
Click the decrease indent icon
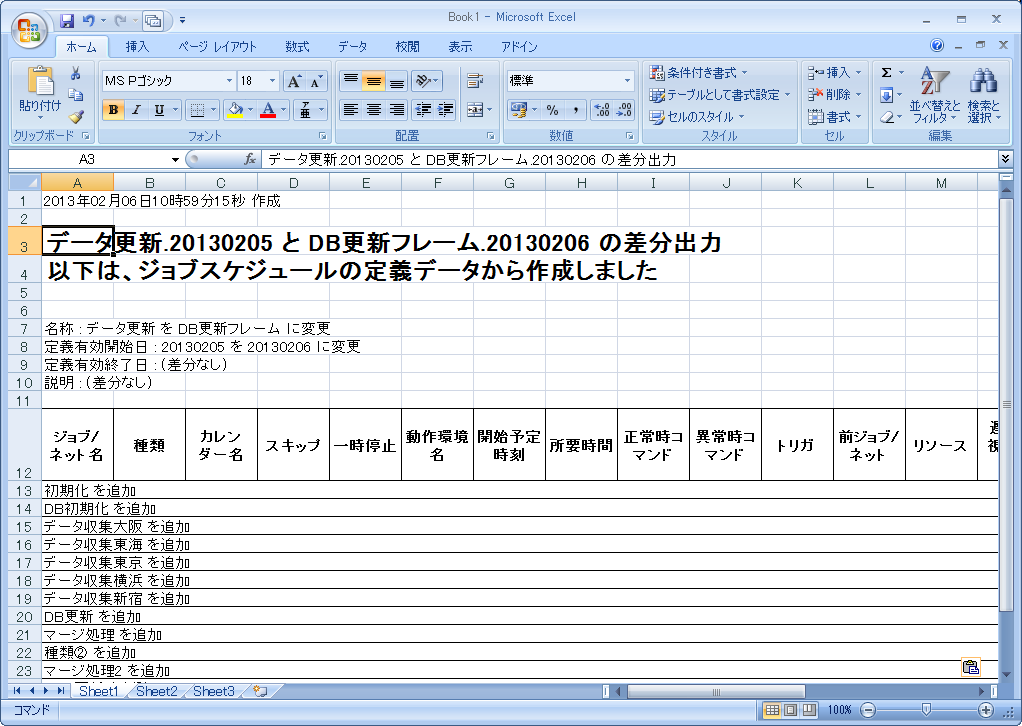[x=423, y=110]
